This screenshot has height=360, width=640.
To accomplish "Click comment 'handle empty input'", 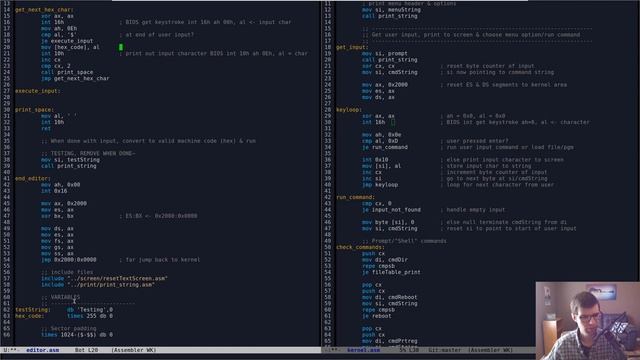I will (x=473, y=210).
